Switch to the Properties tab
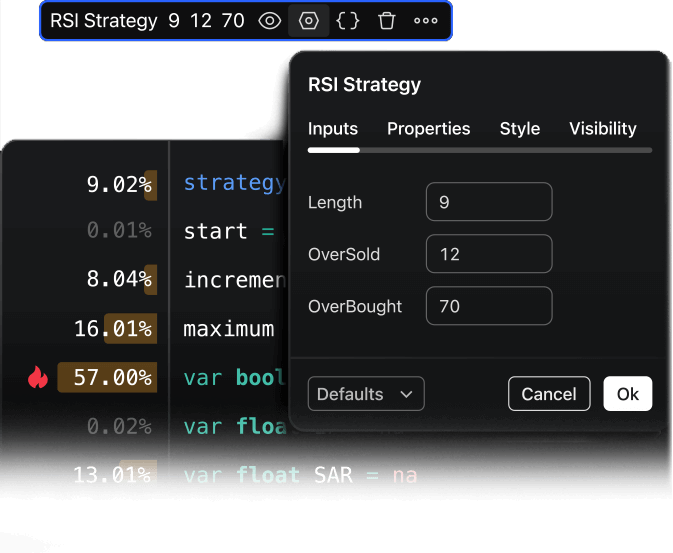Viewport: 673px width, 553px height. pyautogui.click(x=428, y=129)
